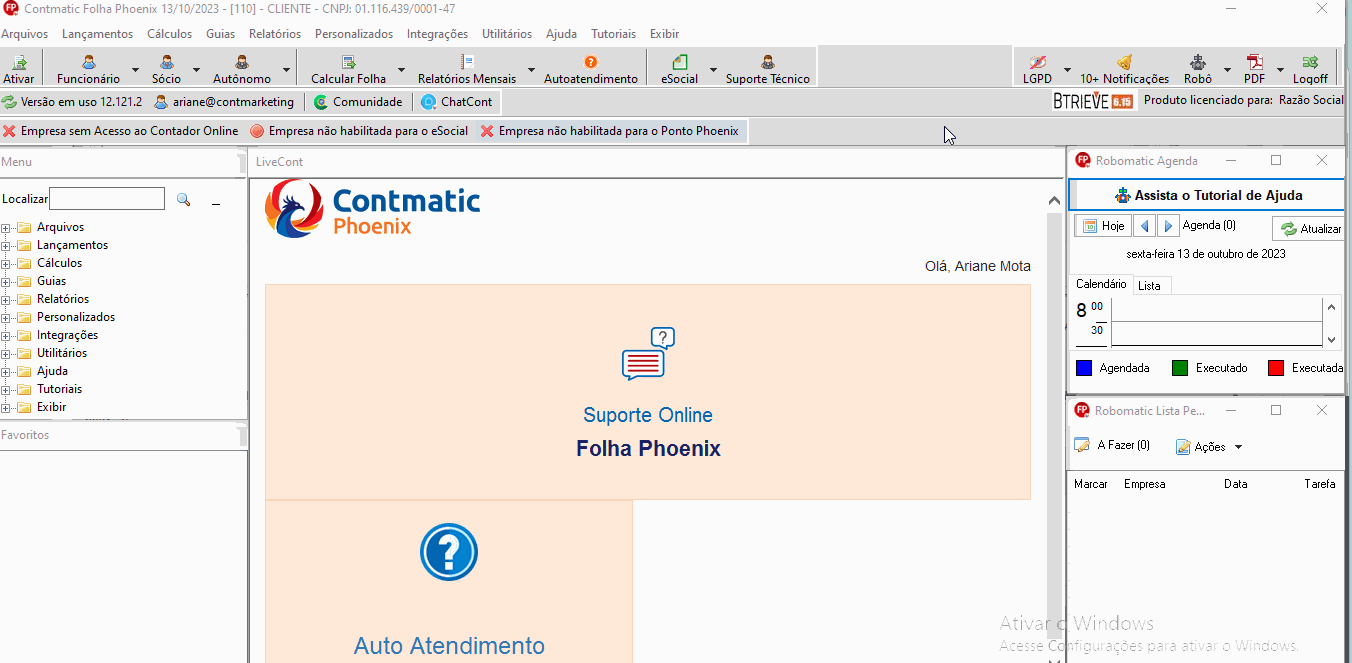The width and height of the screenshot is (1352, 663).
Task: Open the Integrações menu
Action: 437,33
